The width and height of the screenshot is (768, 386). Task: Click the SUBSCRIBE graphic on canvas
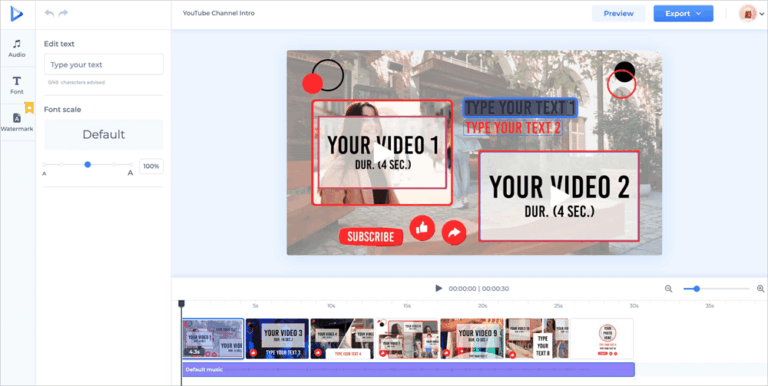point(371,237)
